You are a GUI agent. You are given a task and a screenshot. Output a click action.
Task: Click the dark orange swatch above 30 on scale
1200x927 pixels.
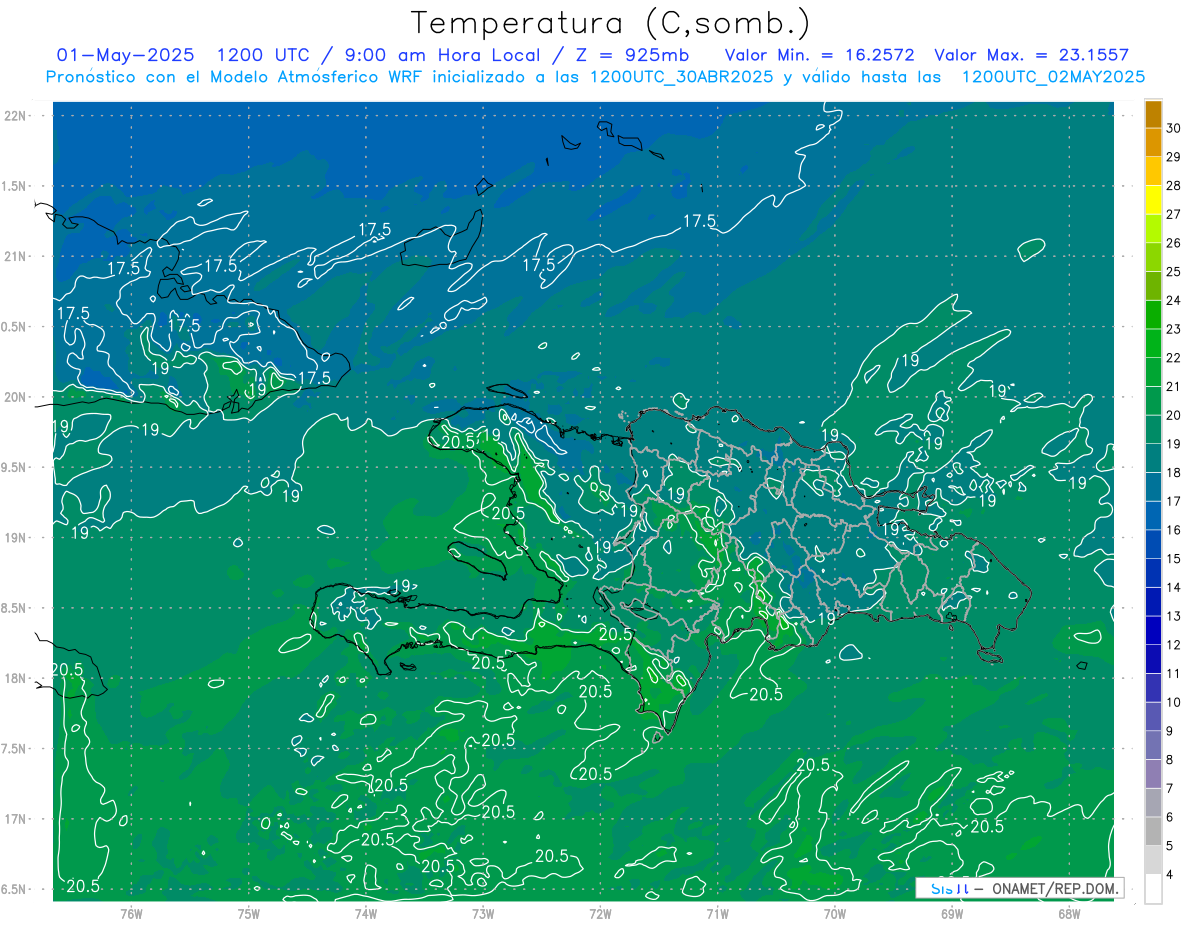(1154, 114)
